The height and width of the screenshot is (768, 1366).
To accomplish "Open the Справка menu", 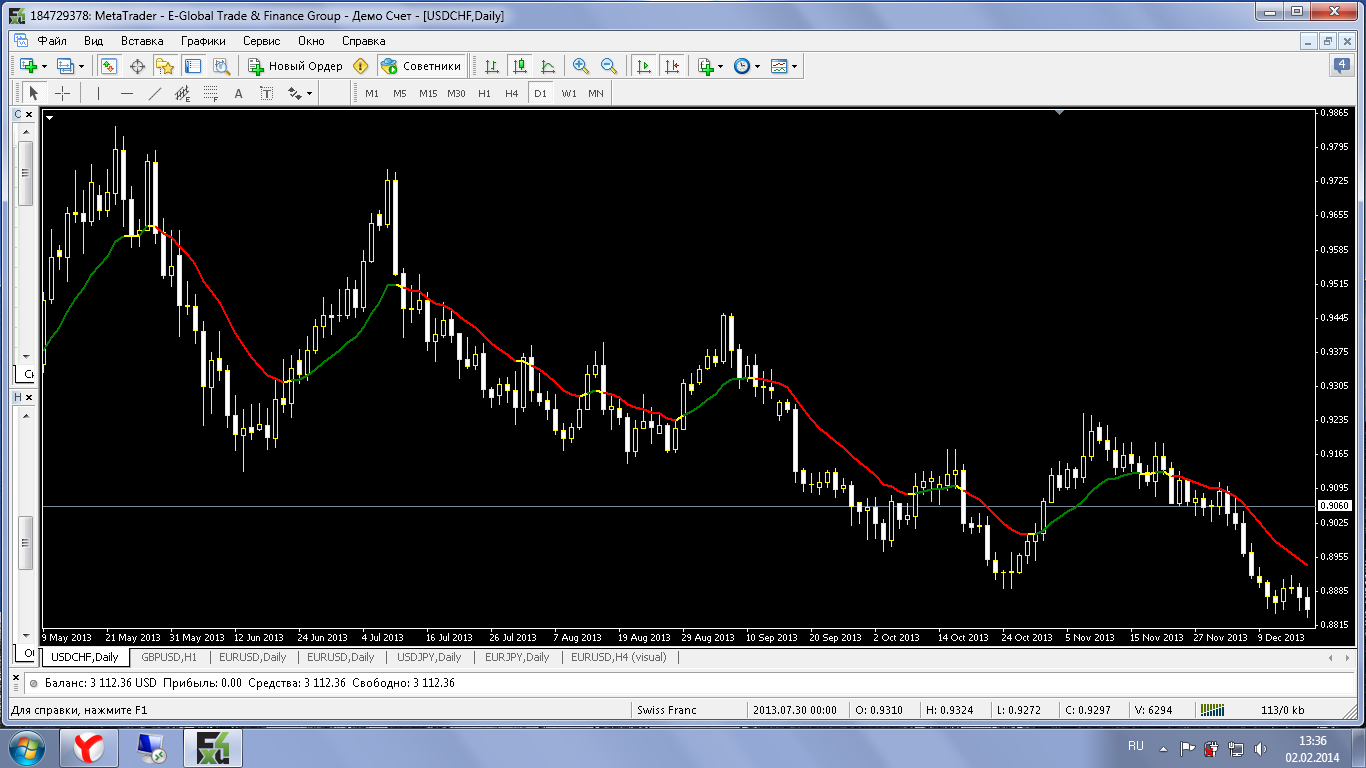I will [x=363, y=41].
